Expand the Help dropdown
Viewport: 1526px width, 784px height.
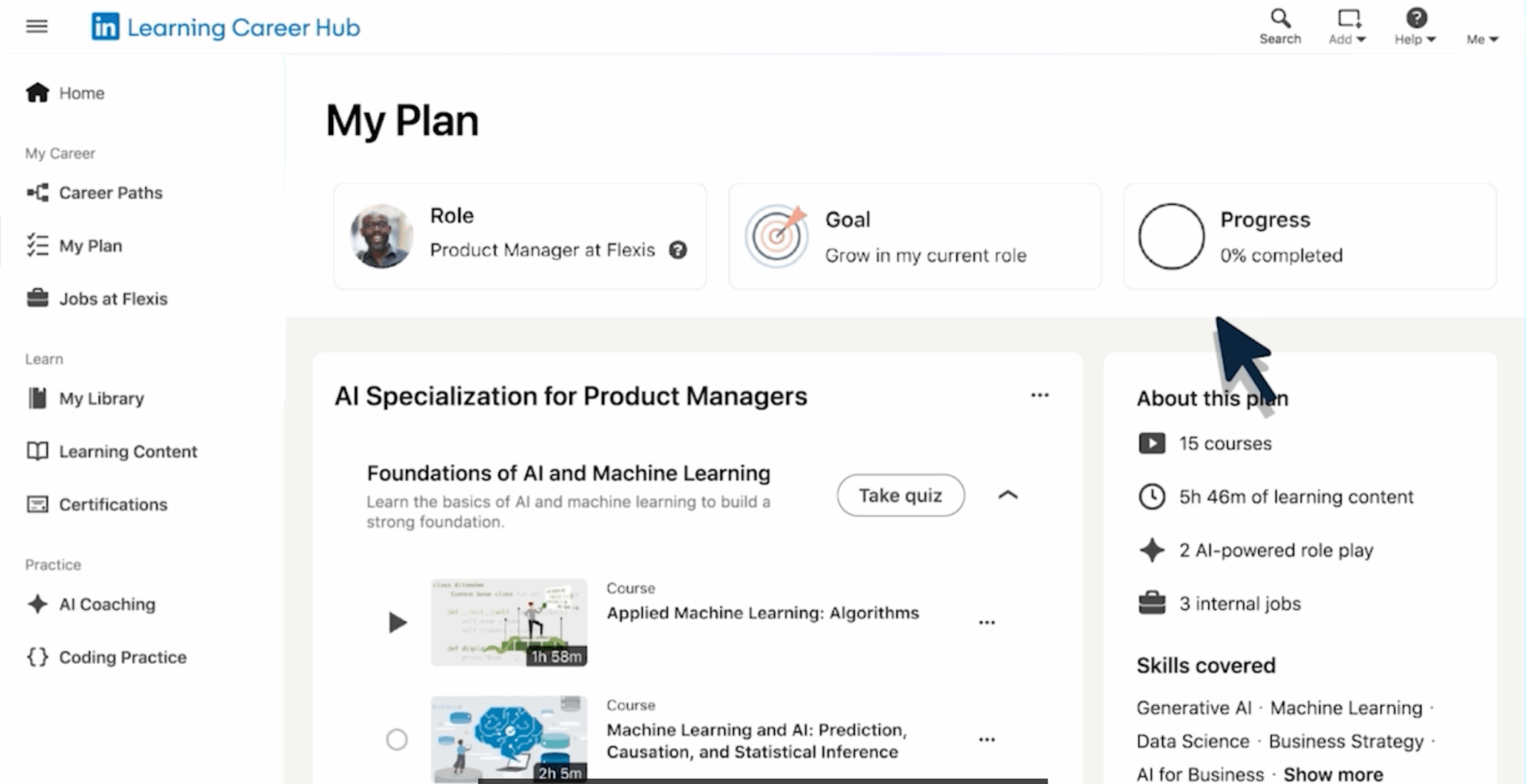(x=1416, y=27)
